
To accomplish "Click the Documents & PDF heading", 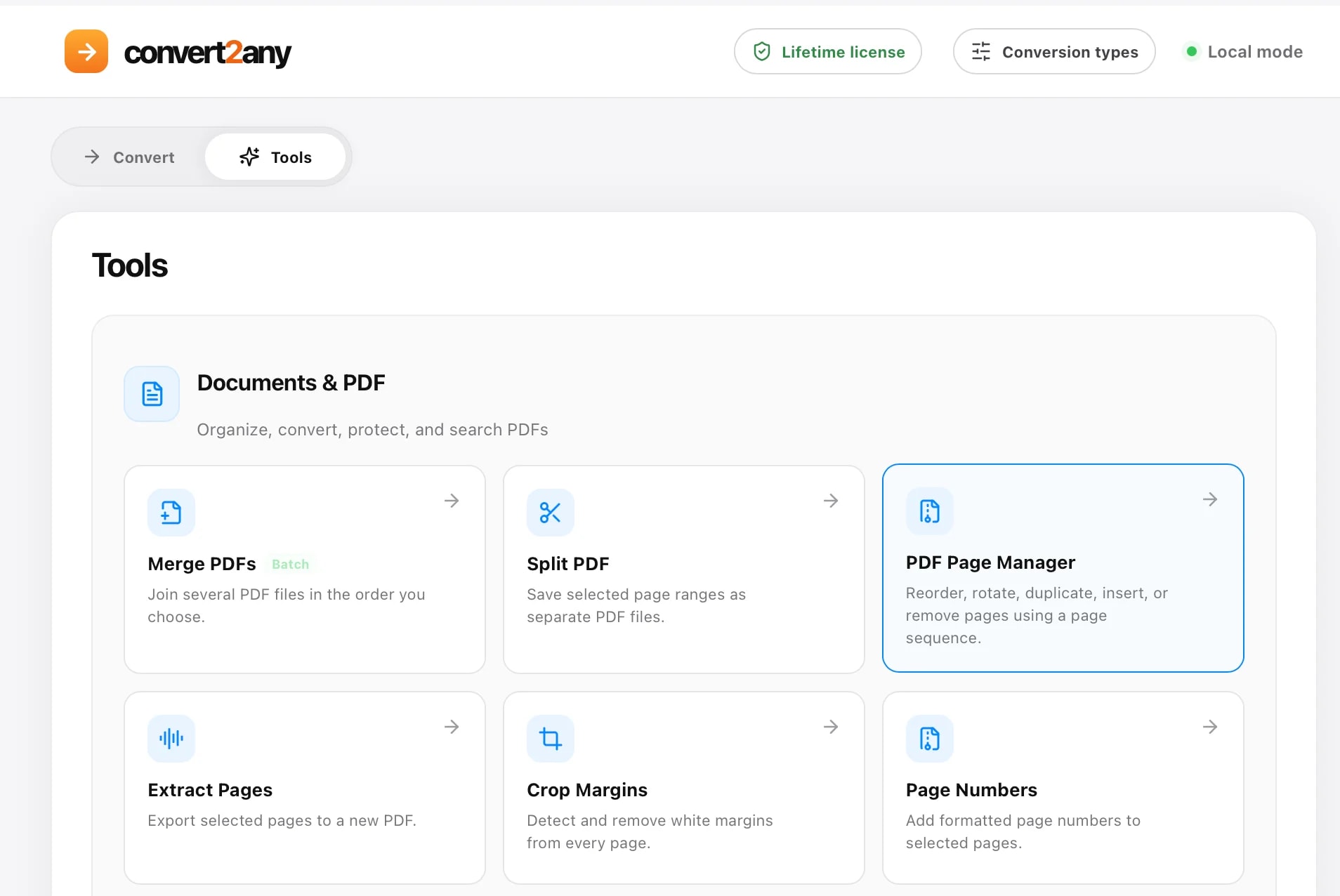I will click(x=291, y=383).
